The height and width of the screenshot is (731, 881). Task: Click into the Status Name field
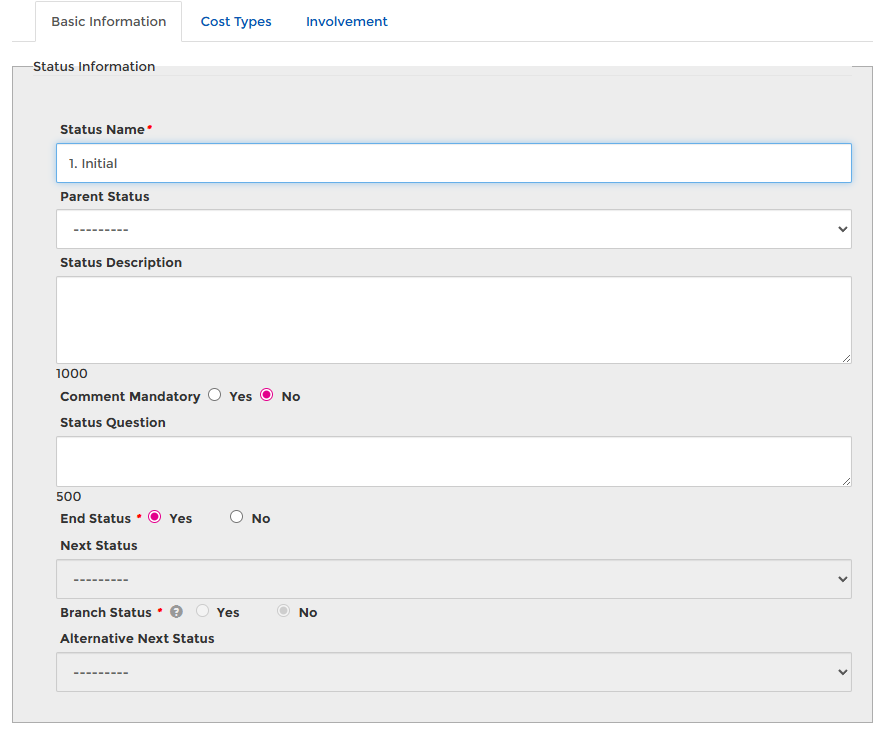coord(453,163)
